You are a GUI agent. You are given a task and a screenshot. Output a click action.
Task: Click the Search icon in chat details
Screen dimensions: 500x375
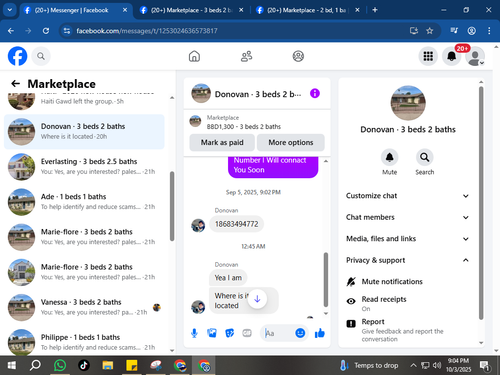(425, 157)
